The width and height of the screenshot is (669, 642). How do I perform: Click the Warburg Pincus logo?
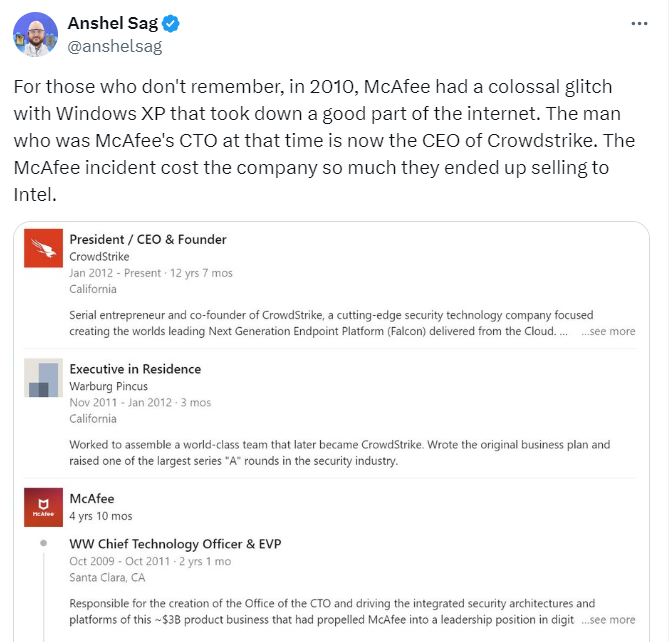point(43,377)
